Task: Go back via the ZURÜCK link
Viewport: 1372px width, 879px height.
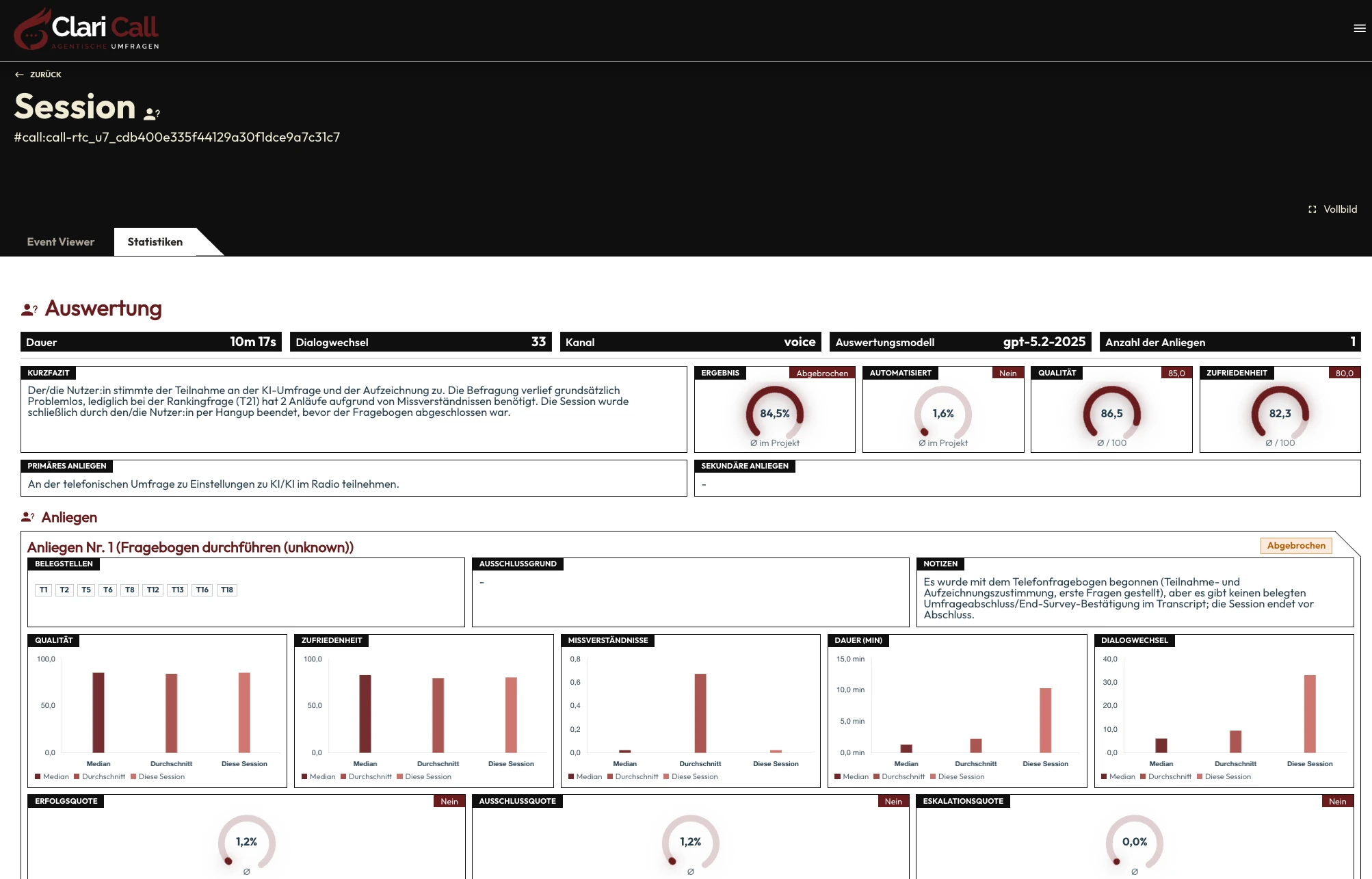Action: [x=46, y=75]
